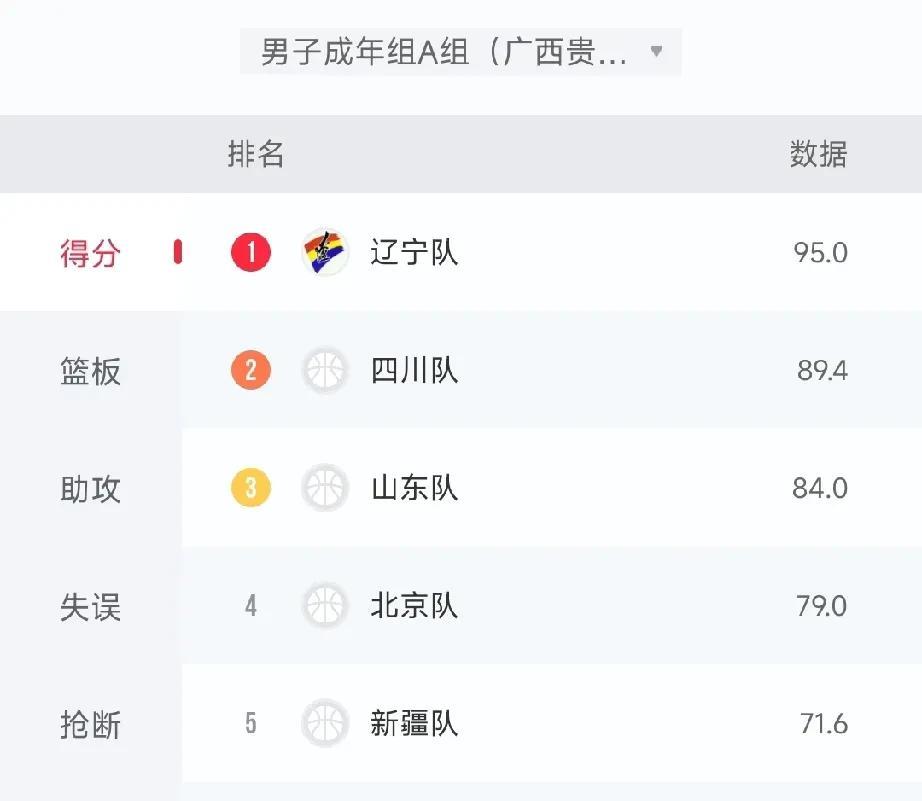Open the 辽宁队 team name link

coord(414,253)
